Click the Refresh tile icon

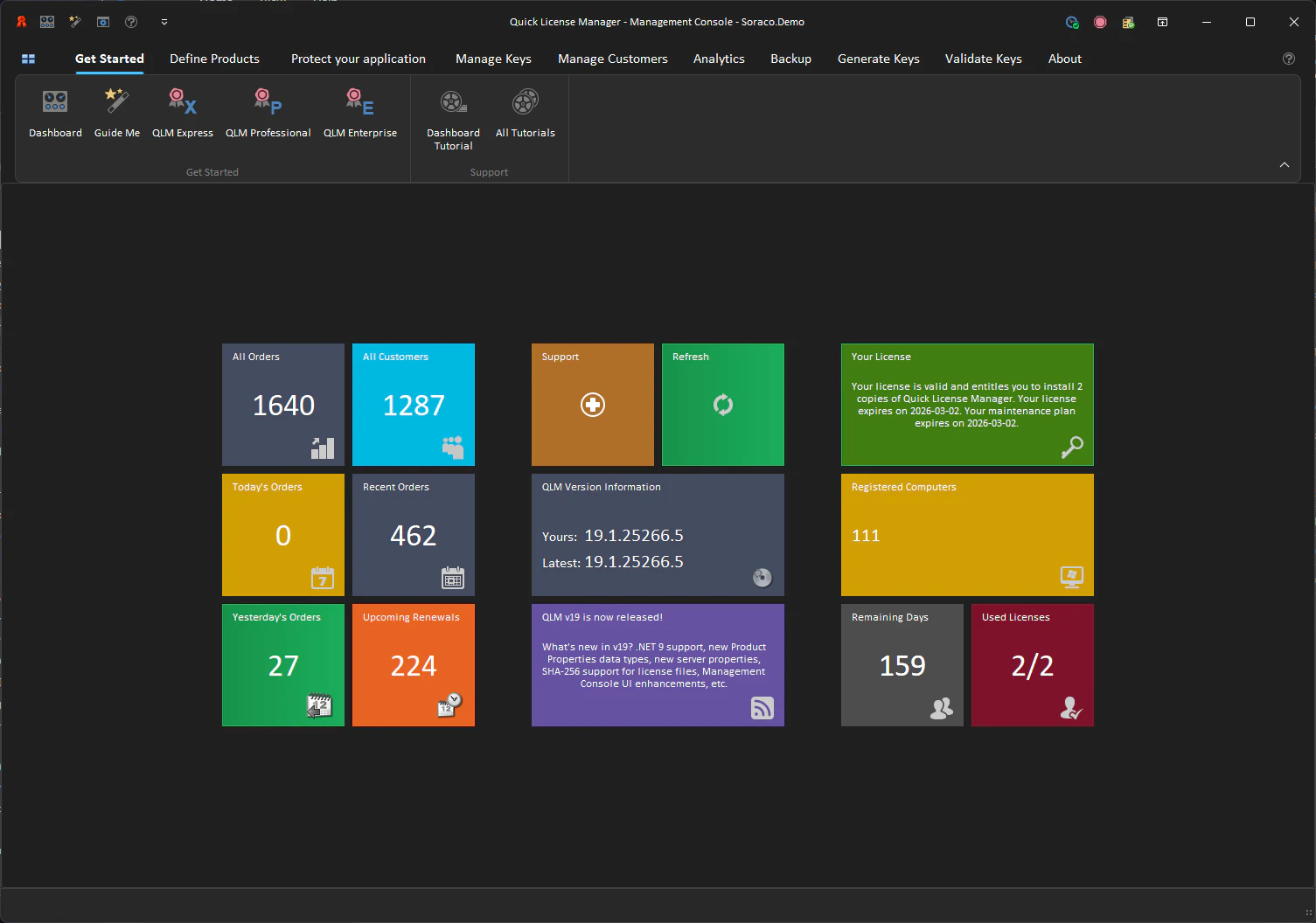point(722,405)
